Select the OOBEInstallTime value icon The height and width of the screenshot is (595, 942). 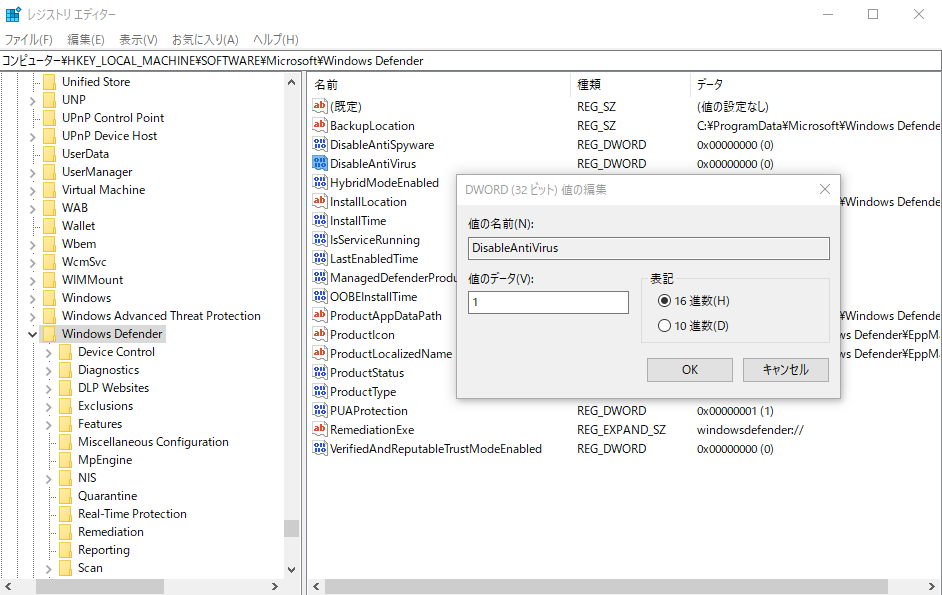coord(320,297)
